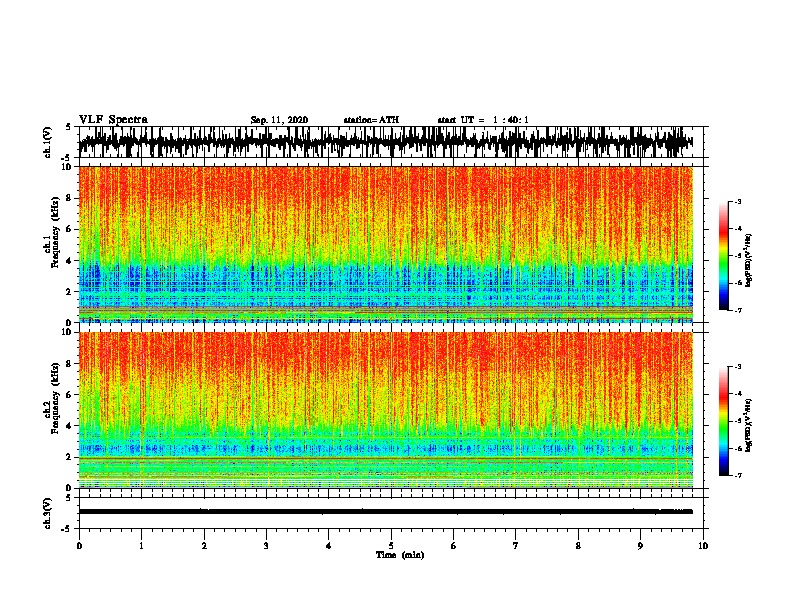
Task: Click the "ch.3(V)" axis label
Action: coord(48,513)
